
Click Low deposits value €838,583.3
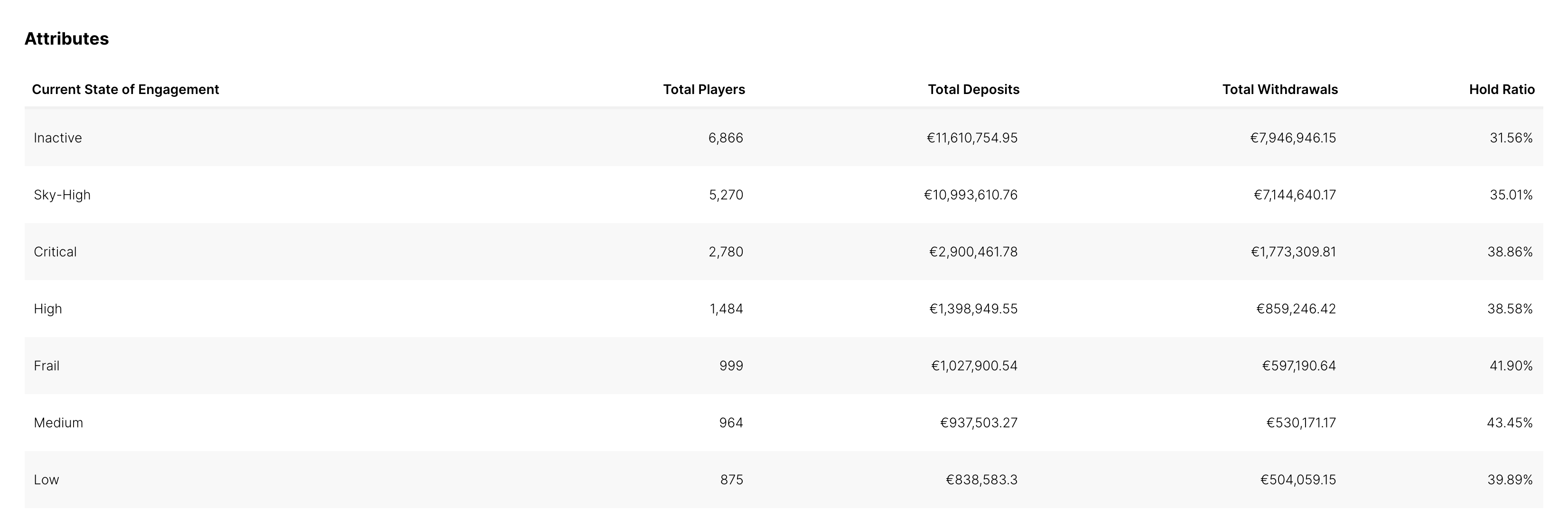tap(981, 480)
